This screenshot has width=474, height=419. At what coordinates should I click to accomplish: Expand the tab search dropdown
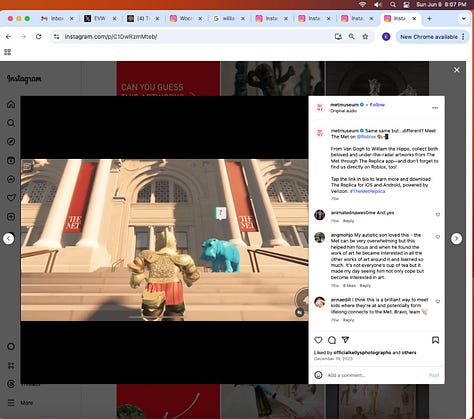pyautogui.click(x=463, y=19)
